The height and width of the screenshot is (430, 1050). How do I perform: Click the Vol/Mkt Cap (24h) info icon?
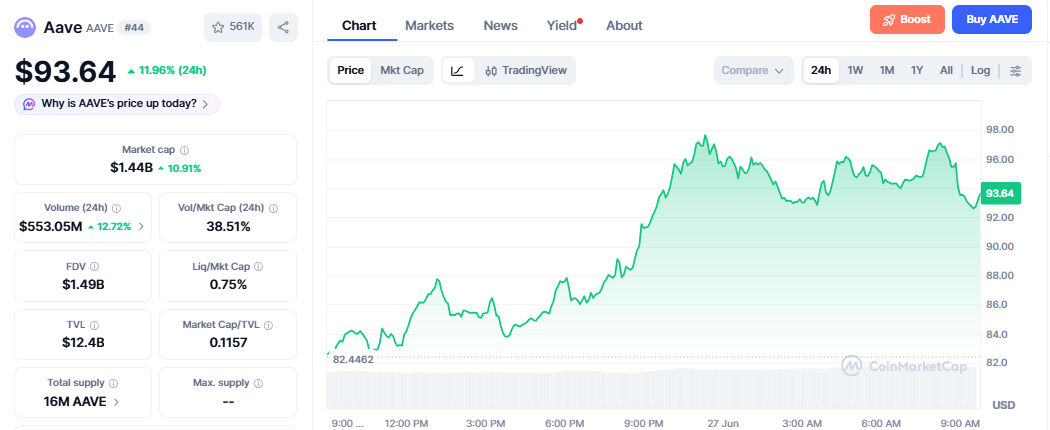[x=273, y=208]
